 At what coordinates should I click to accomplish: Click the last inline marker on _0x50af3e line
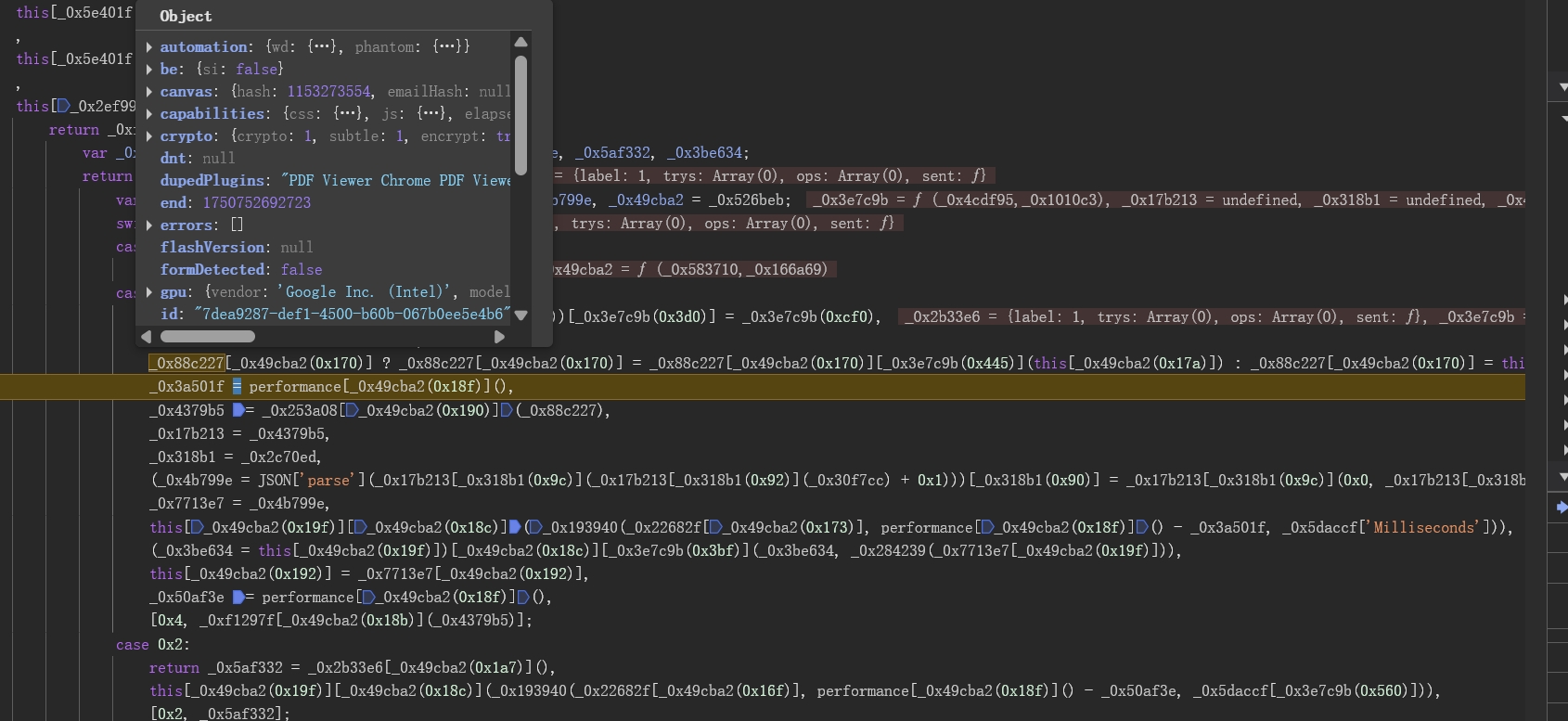point(523,597)
